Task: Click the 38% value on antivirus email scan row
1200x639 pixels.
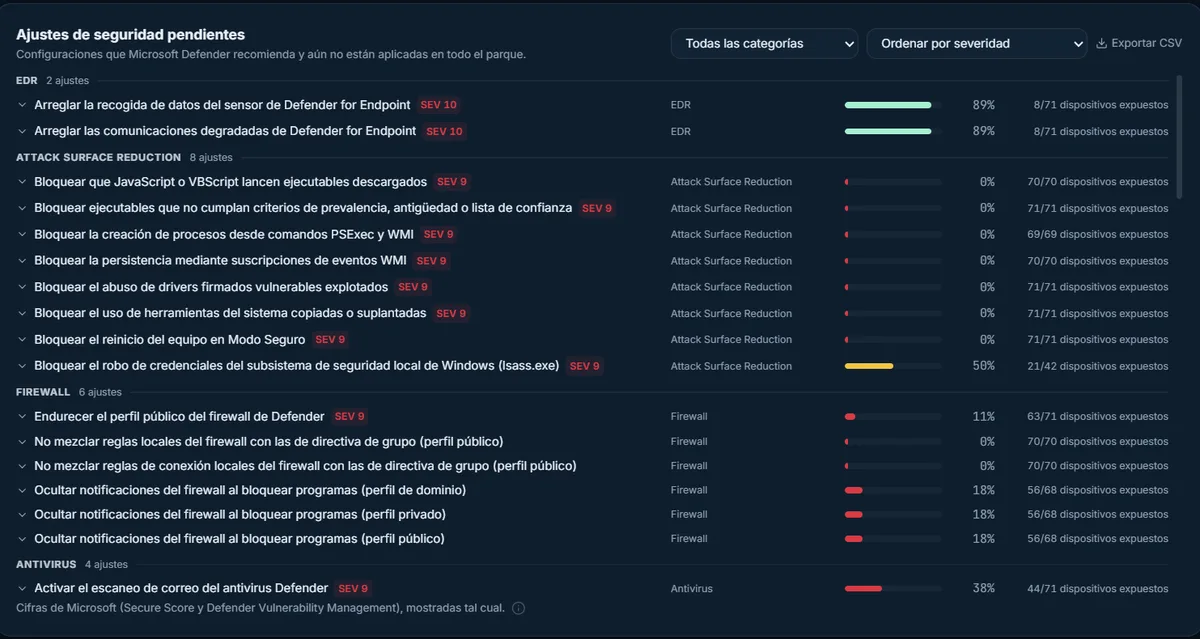Action: (x=983, y=589)
